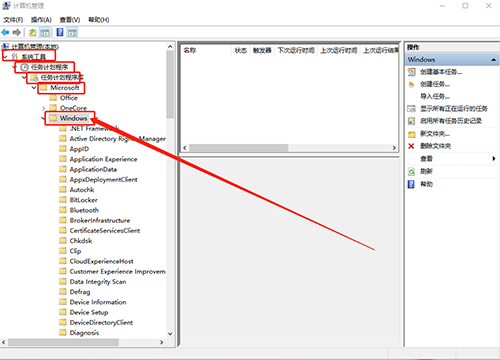Screen dimensions: 500x360
Task: Click the create basic task icon
Action: pos(412,72)
